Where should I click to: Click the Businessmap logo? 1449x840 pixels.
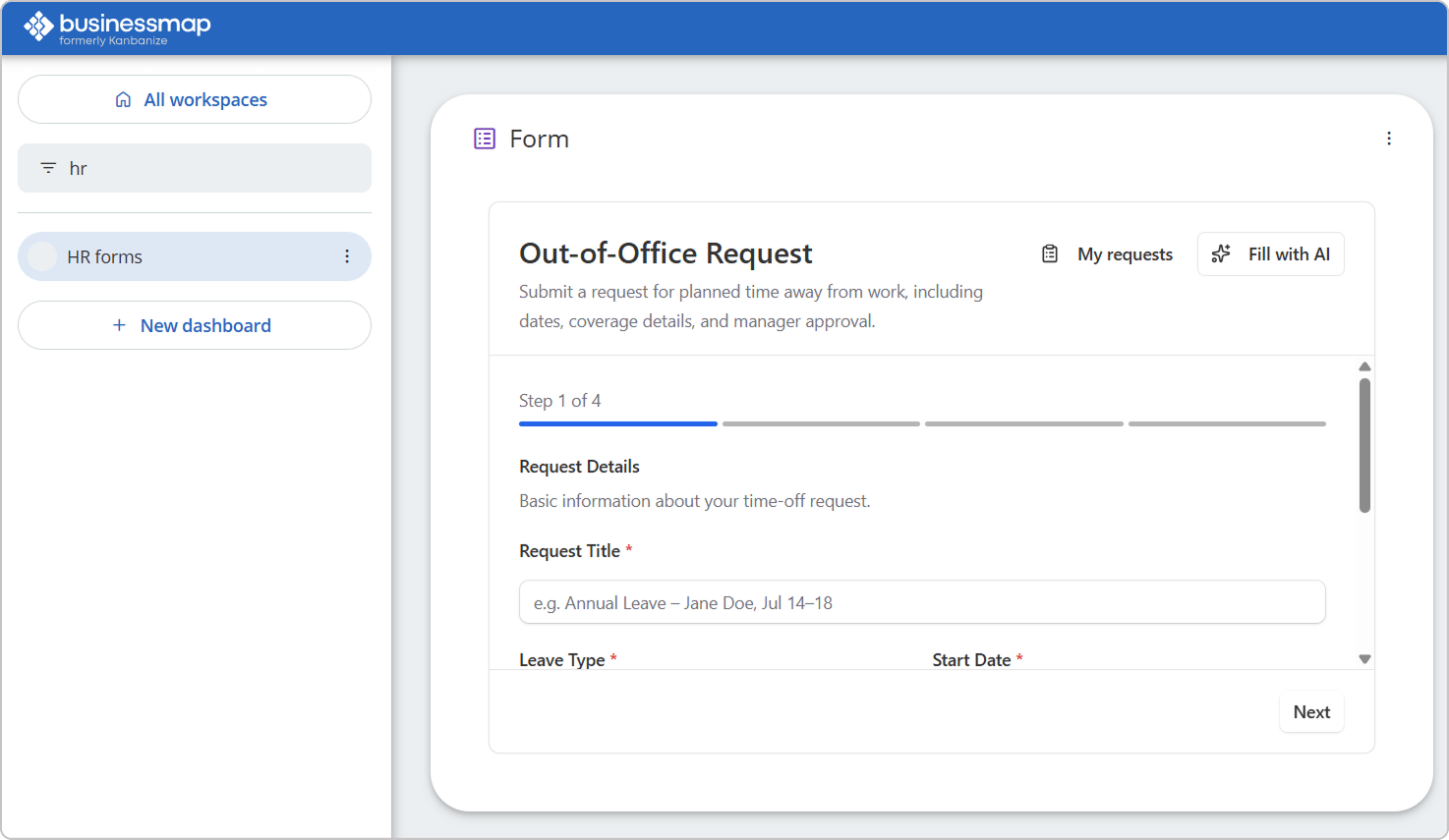117,27
